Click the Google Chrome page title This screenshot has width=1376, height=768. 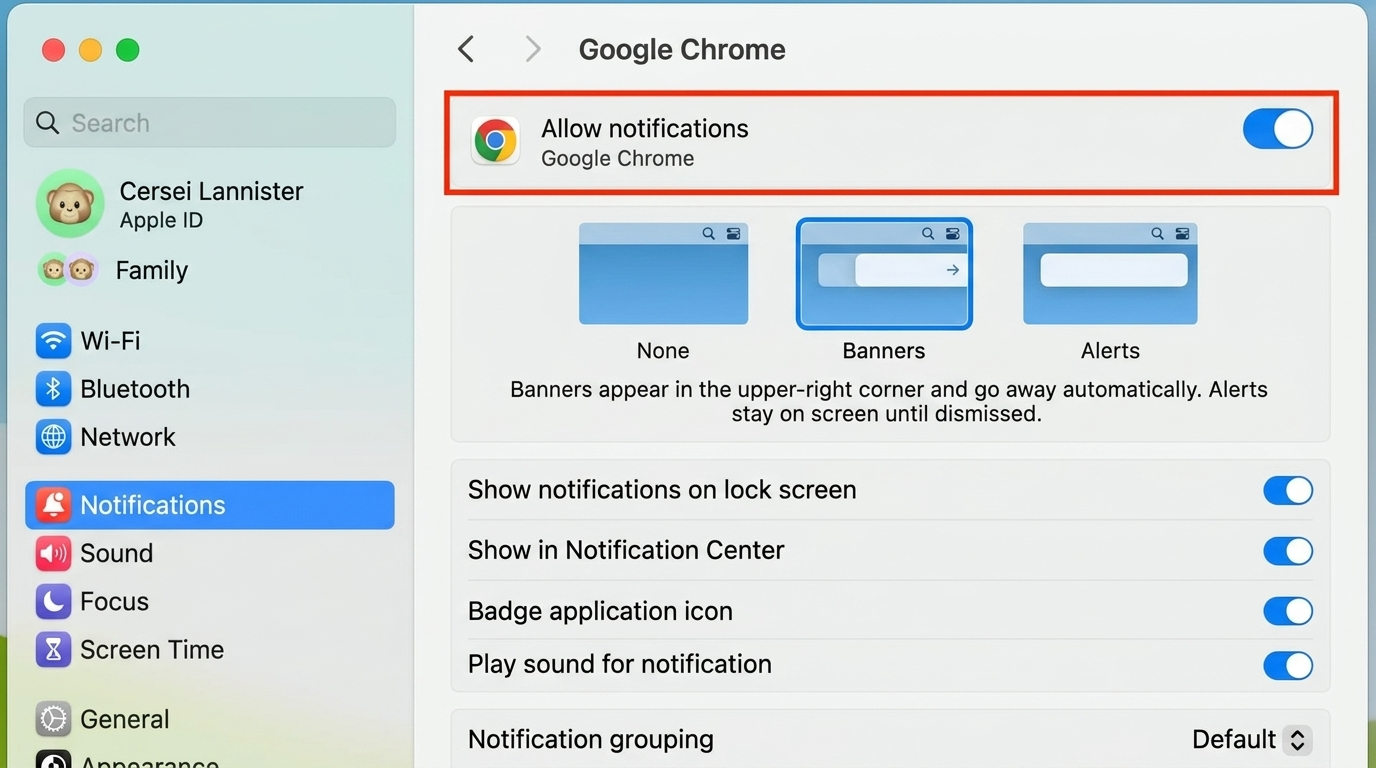tap(682, 50)
